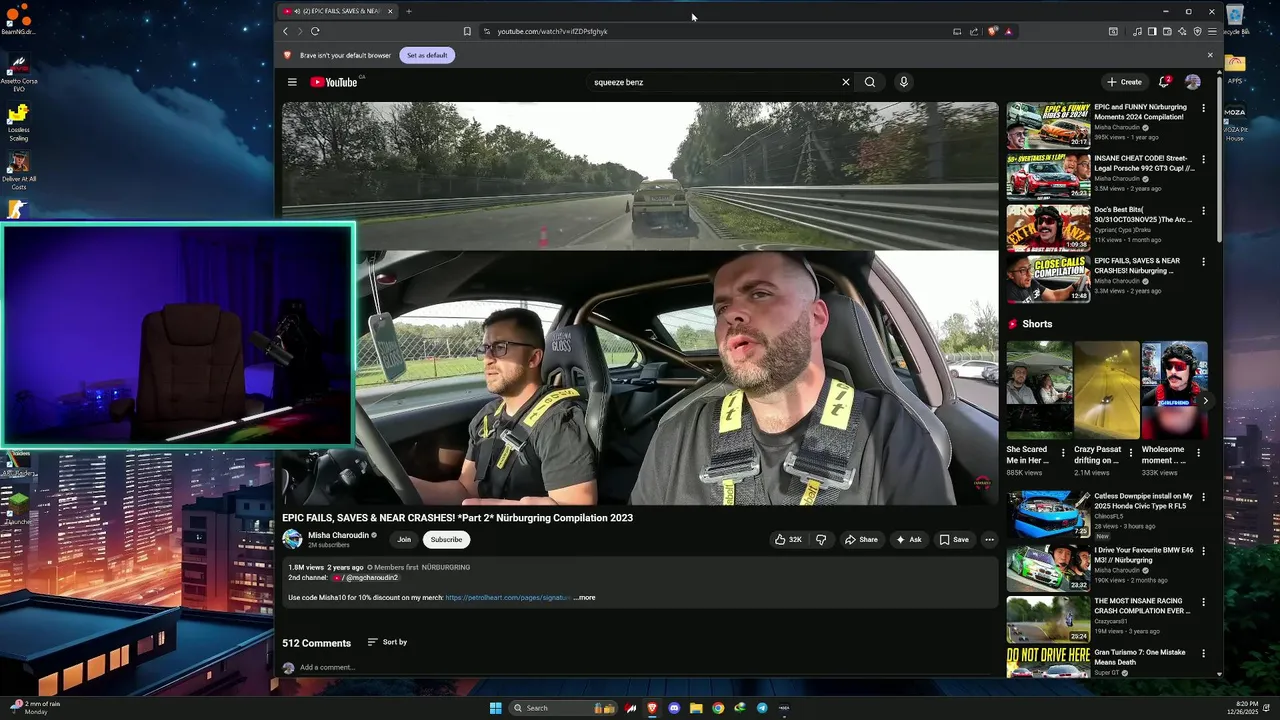Go back with browser back arrow
The image size is (1280, 720).
pos(285,31)
